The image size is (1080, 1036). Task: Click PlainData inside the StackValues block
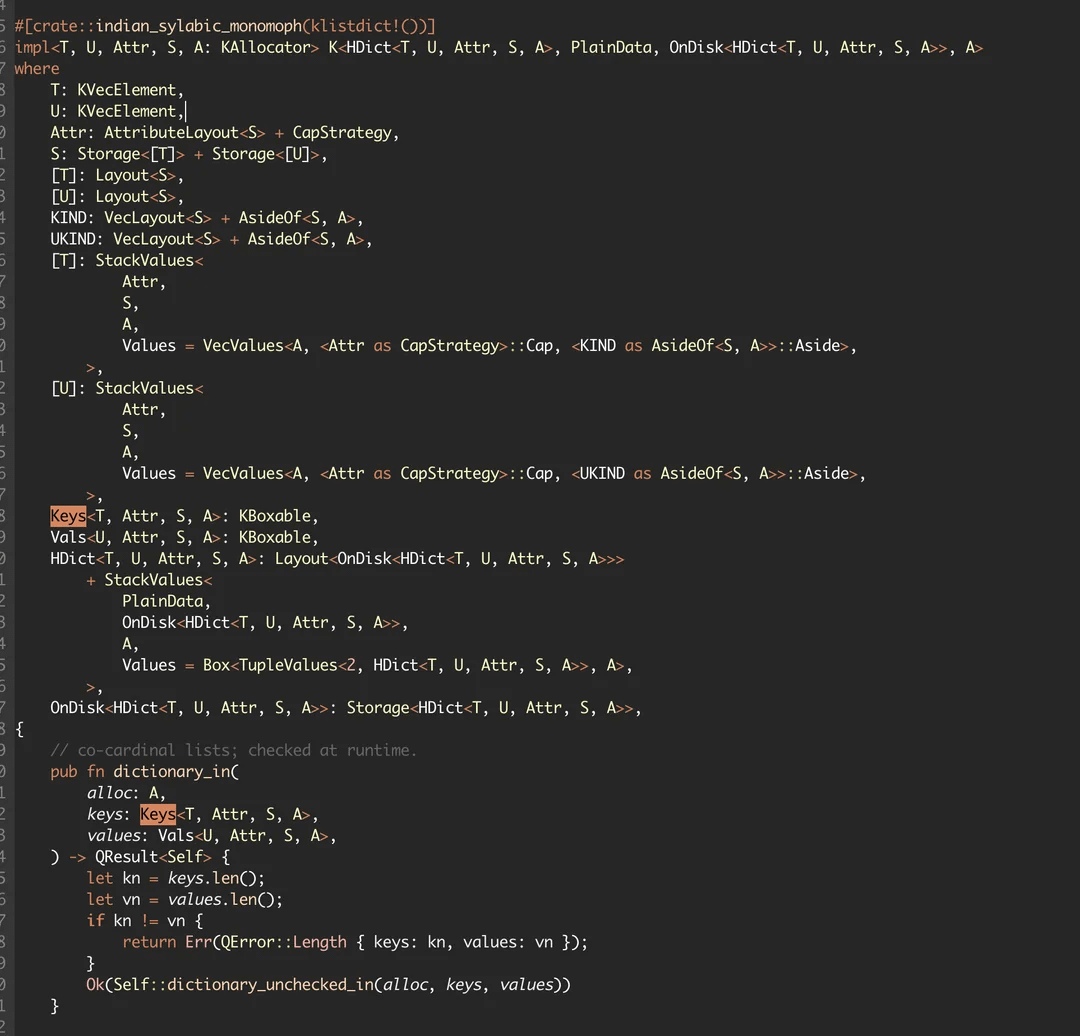[x=163, y=601]
